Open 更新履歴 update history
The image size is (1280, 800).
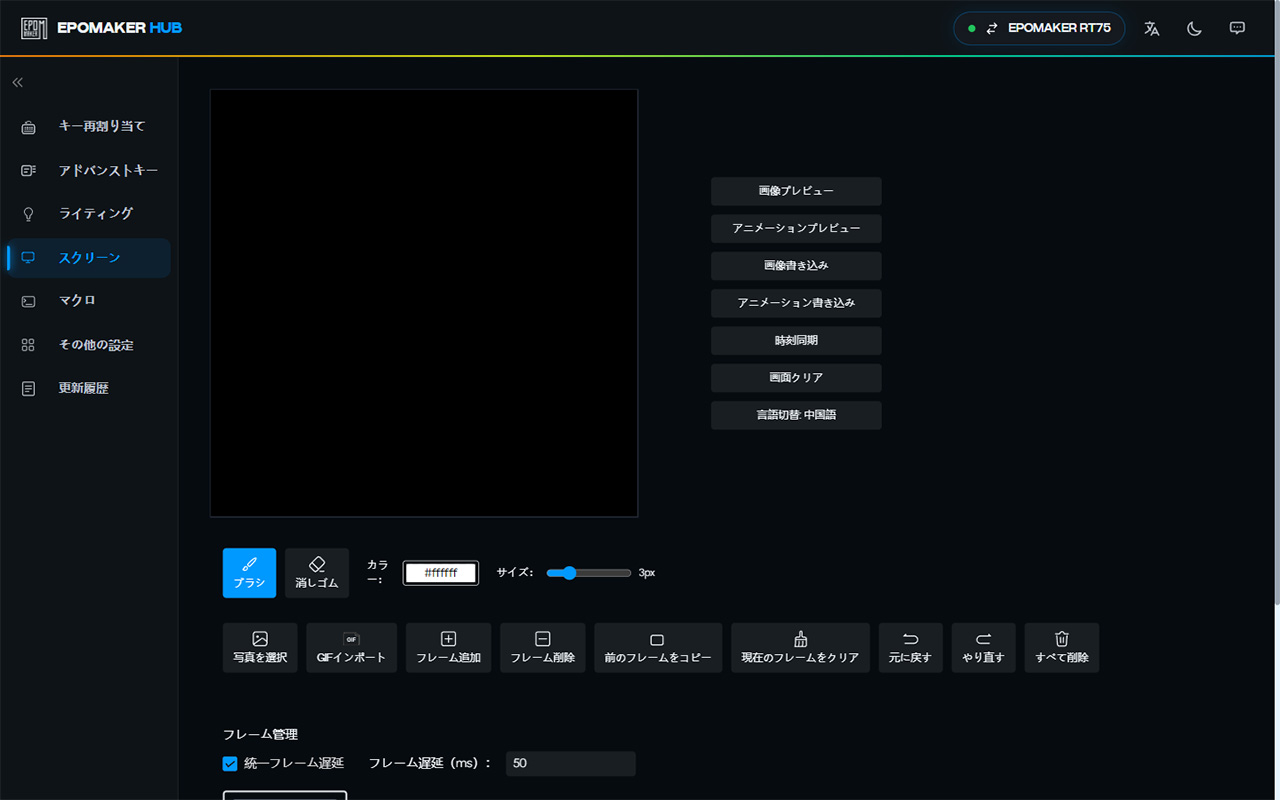point(88,388)
